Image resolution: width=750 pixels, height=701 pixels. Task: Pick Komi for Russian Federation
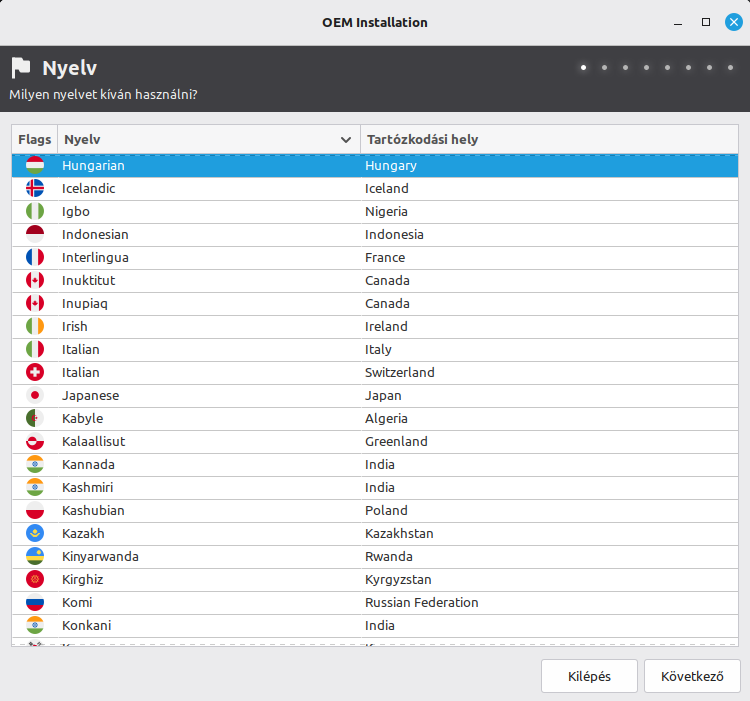tap(200, 602)
